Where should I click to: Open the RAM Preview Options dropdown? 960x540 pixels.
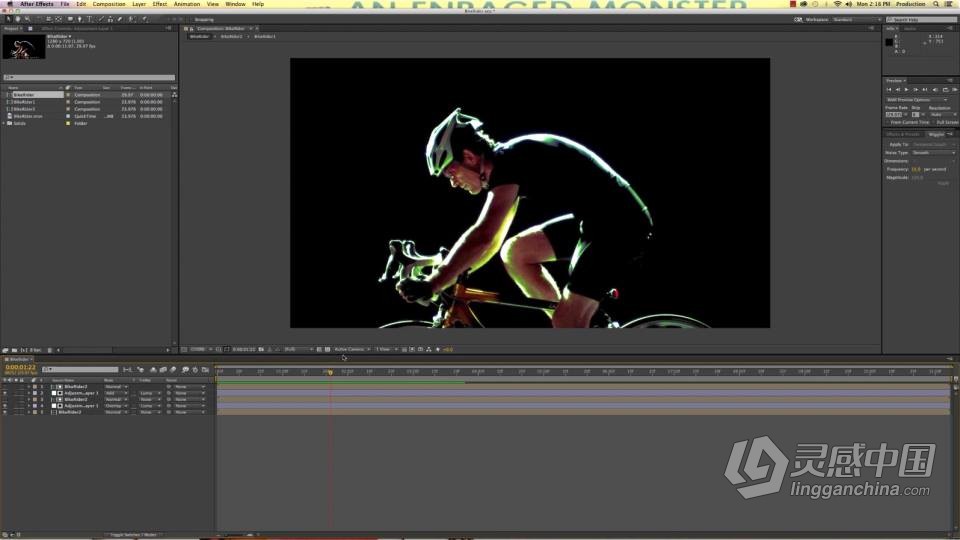pos(917,100)
